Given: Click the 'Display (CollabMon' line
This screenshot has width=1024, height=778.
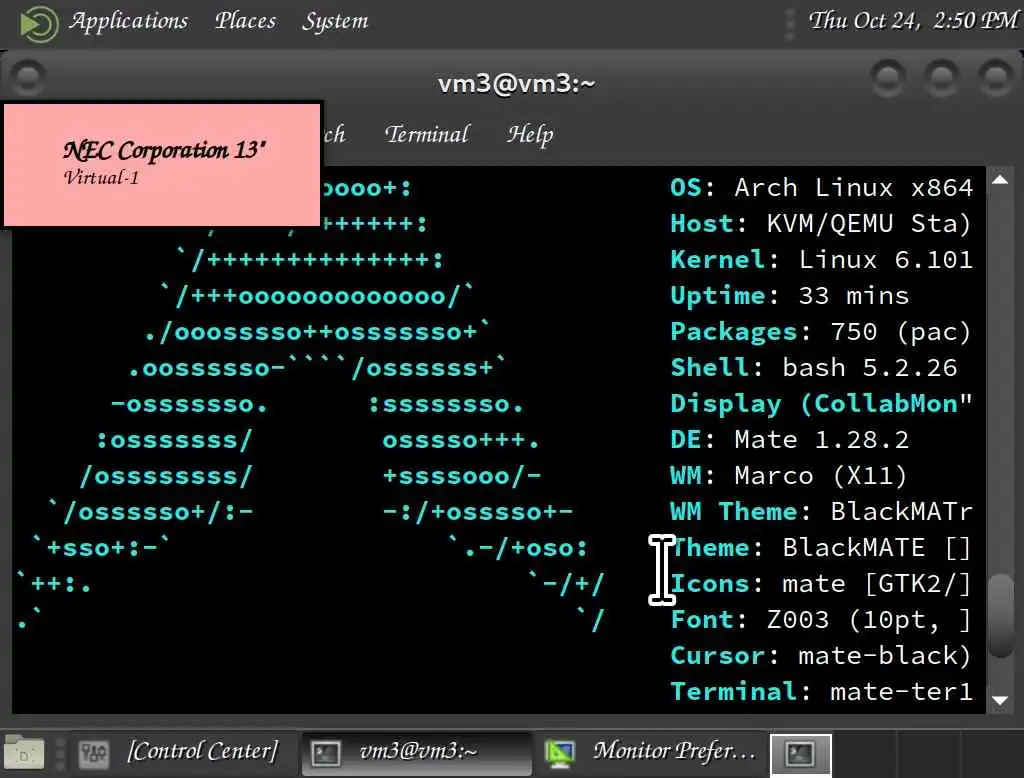Looking at the screenshot, I should [x=822, y=404].
